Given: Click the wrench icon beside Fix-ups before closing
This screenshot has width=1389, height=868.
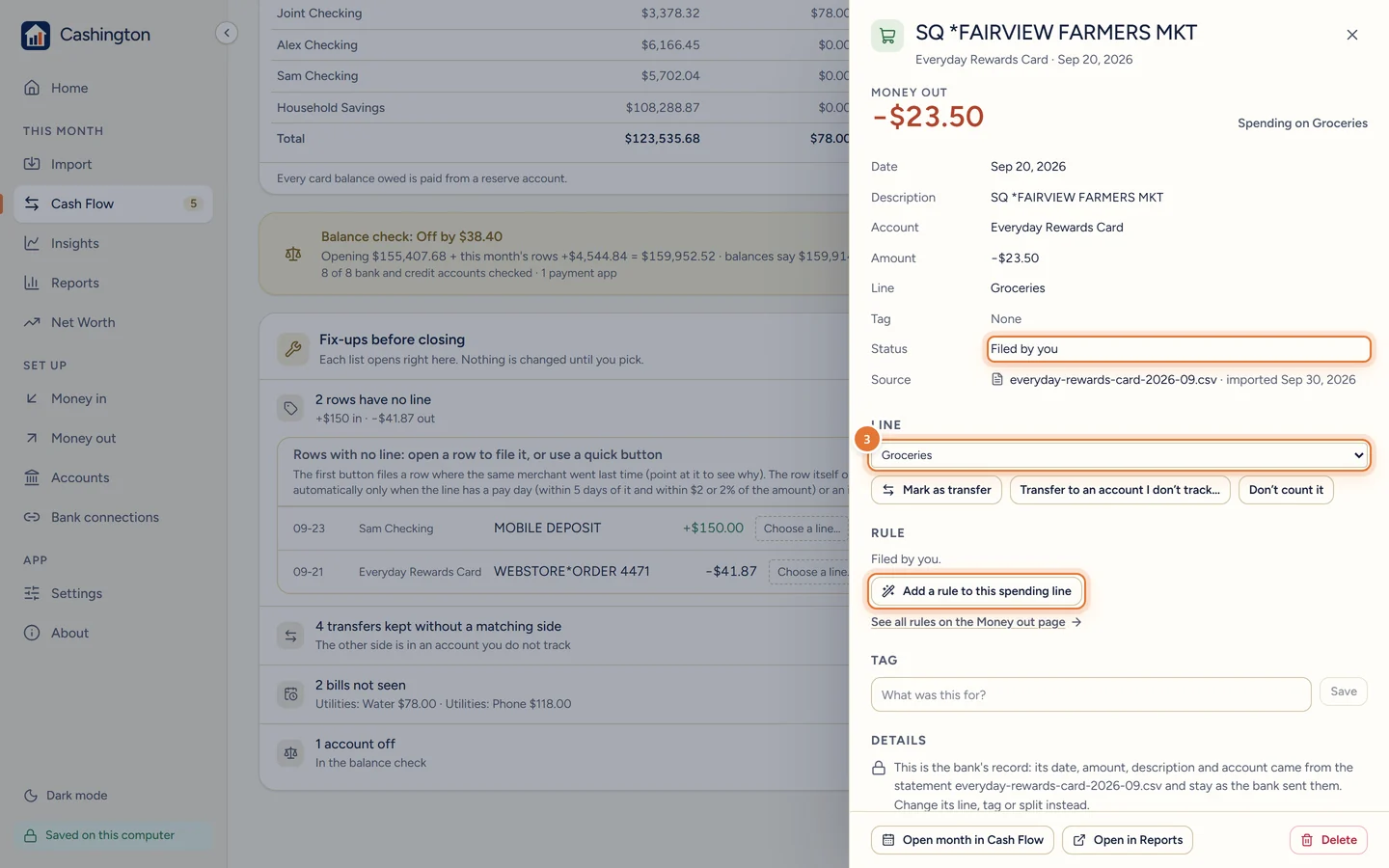Looking at the screenshot, I should pos(293,349).
